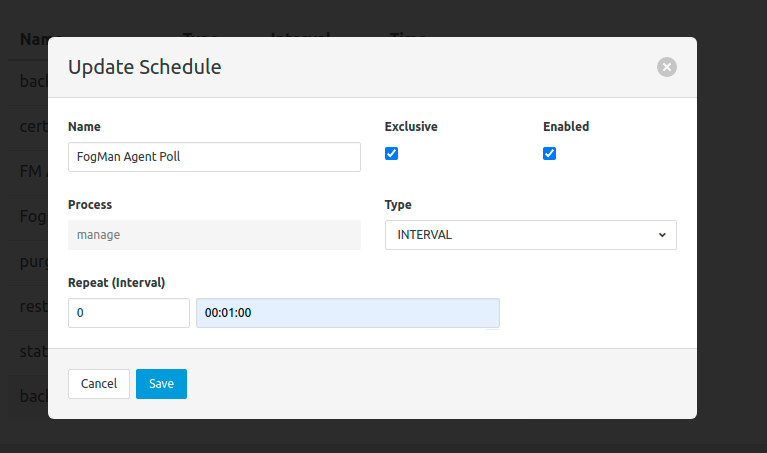Uncheck the Exclusive checkbox
The height and width of the screenshot is (453, 767).
pos(392,154)
